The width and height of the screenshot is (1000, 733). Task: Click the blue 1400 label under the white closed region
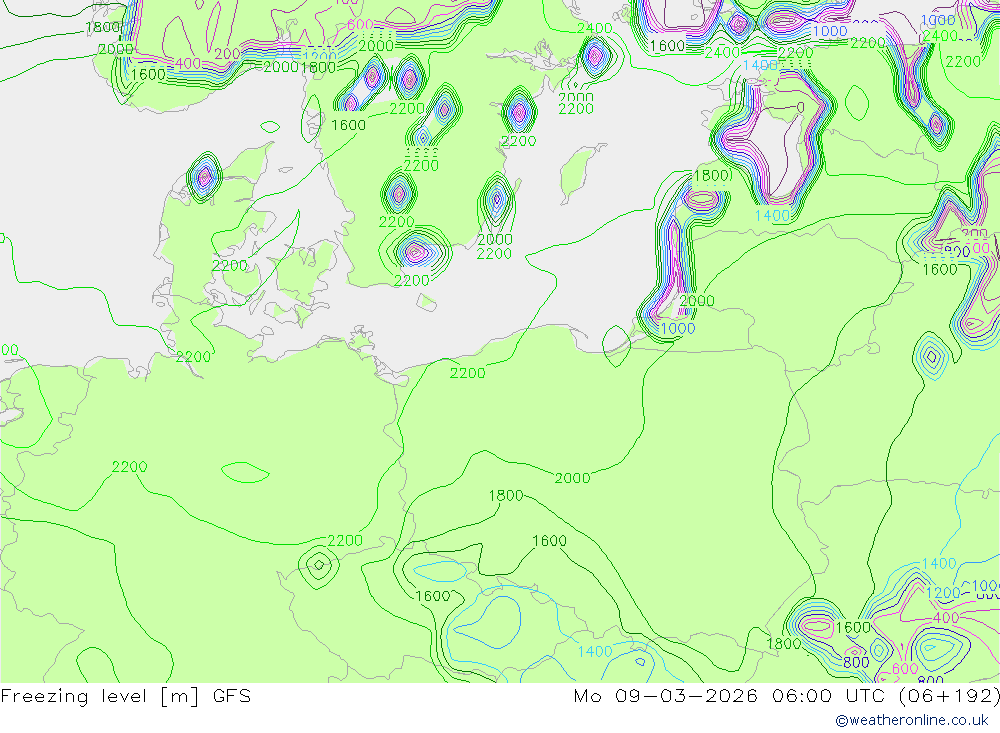(x=772, y=216)
